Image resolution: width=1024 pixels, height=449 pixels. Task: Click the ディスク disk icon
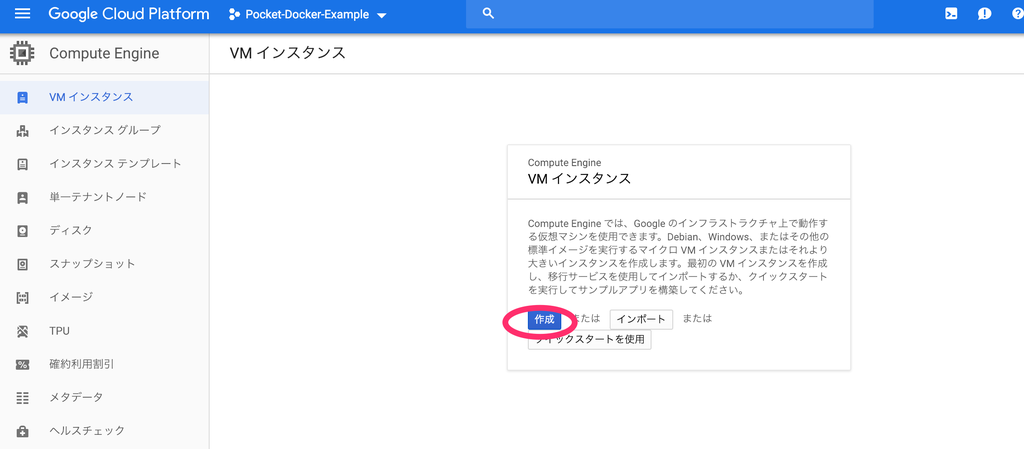22,231
